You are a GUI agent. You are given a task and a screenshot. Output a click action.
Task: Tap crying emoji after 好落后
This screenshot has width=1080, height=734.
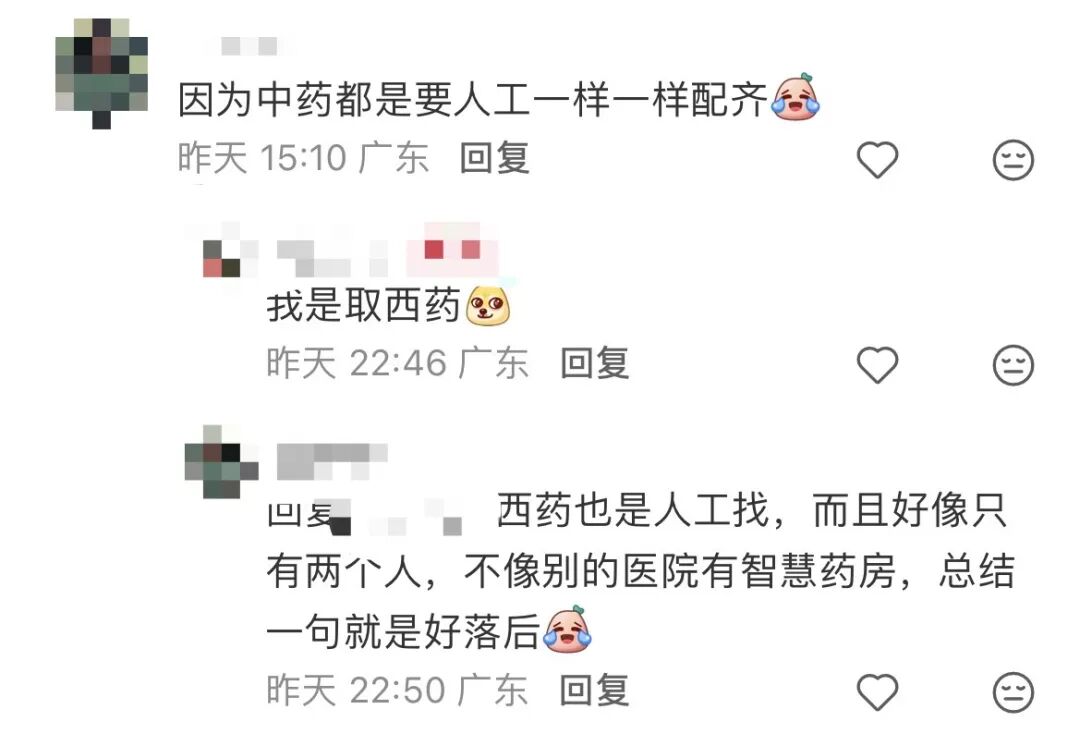pos(568,629)
